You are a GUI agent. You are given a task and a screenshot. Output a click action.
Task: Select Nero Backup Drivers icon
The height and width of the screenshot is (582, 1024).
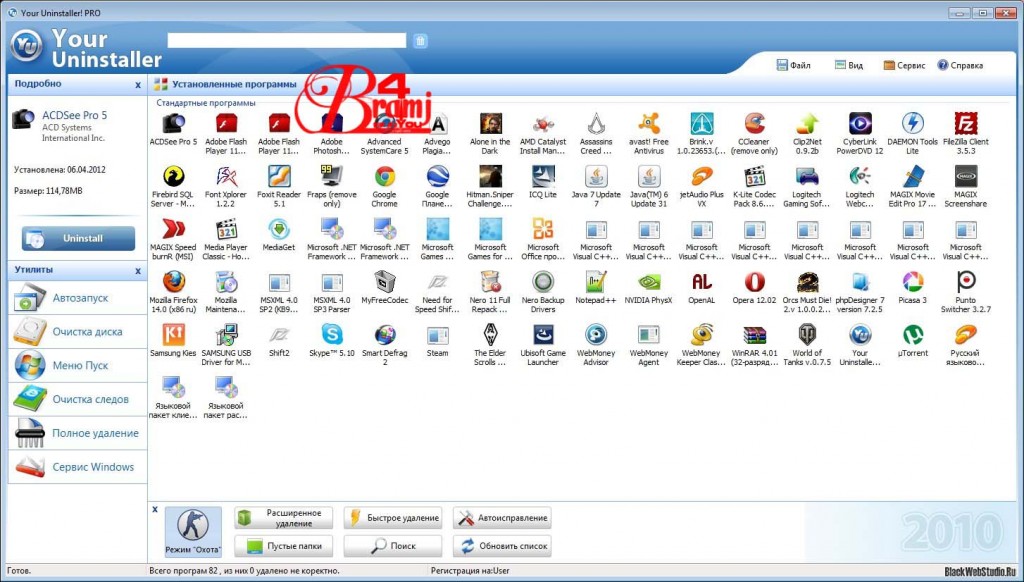click(543, 282)
